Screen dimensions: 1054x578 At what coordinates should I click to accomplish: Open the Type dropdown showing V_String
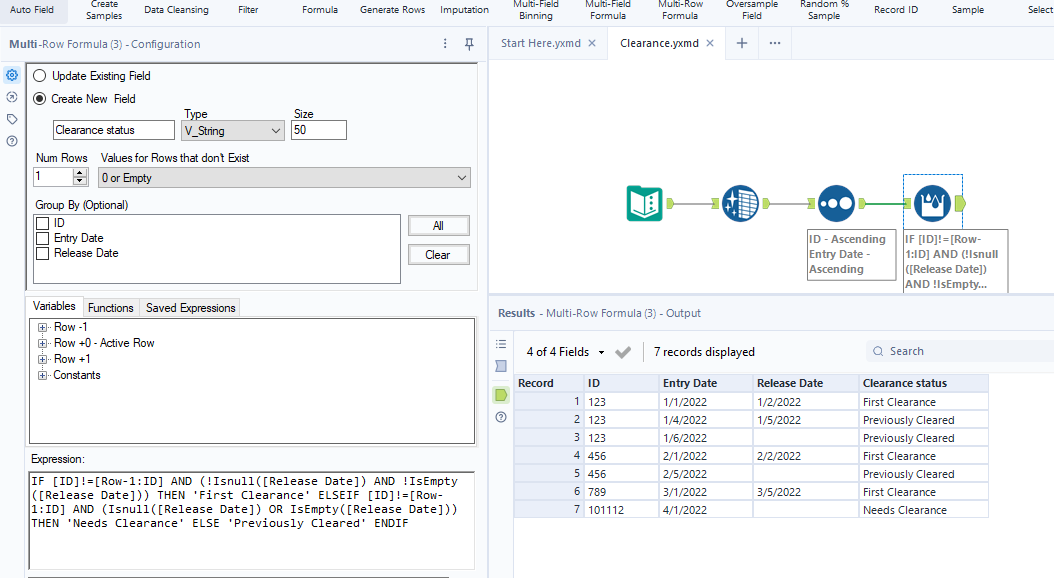point(234,131)
